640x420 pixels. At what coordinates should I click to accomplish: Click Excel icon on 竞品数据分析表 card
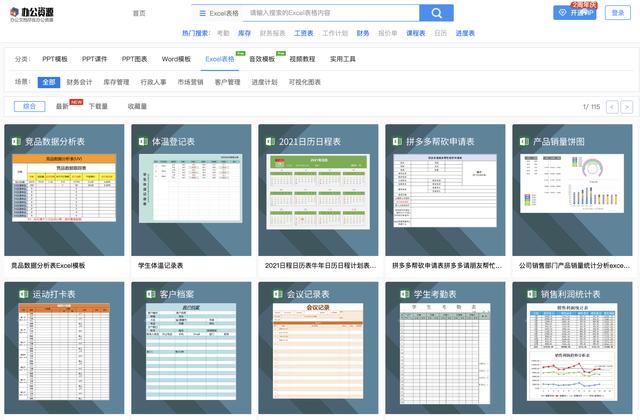[16, 142]
